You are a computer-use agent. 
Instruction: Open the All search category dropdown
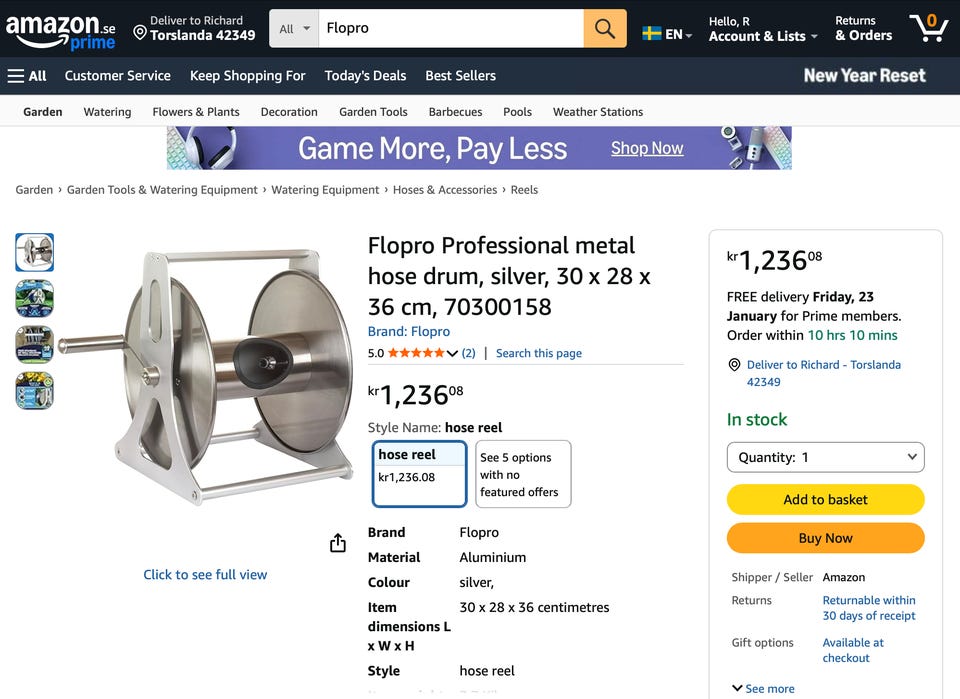pos(295,29)
